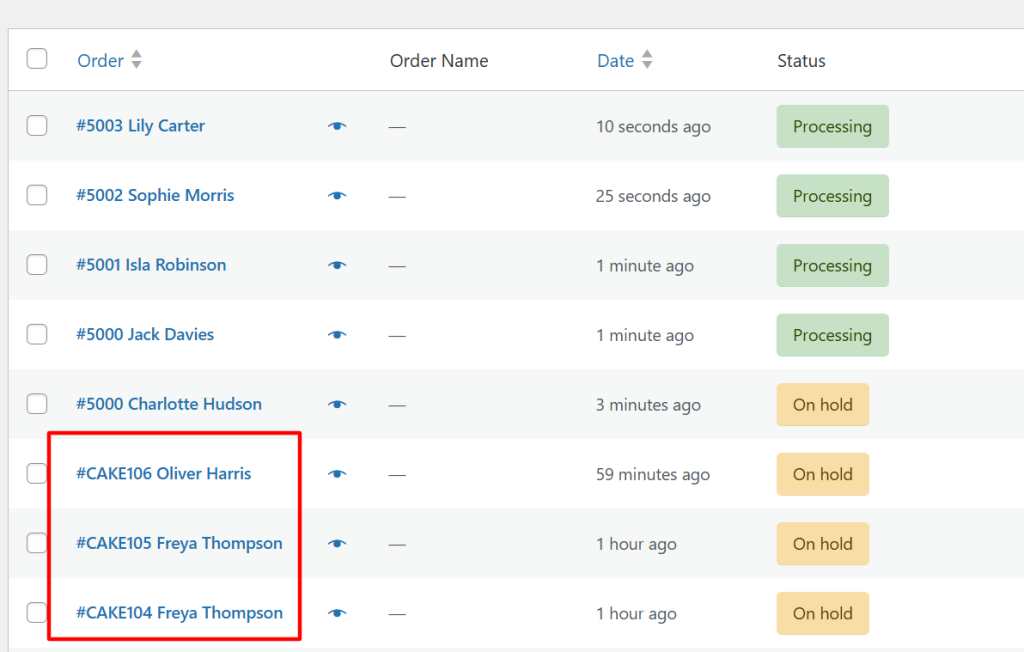1024x652 pixels.
Task: Click the eye icon beside Charlotte Hudson
Action: tap(337, 404)
